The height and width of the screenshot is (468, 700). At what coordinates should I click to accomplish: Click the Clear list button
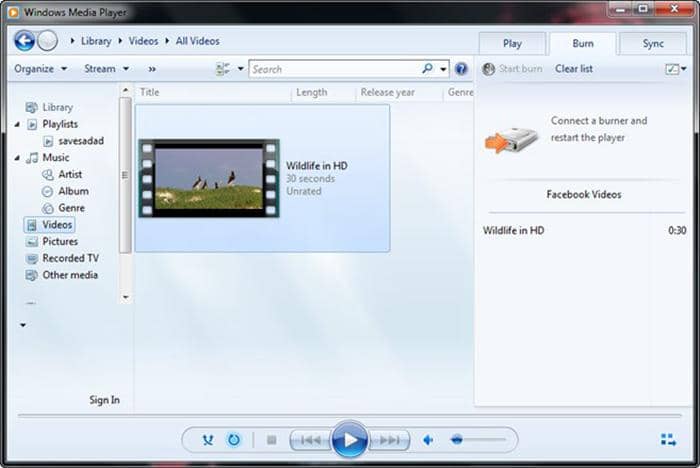574,69
